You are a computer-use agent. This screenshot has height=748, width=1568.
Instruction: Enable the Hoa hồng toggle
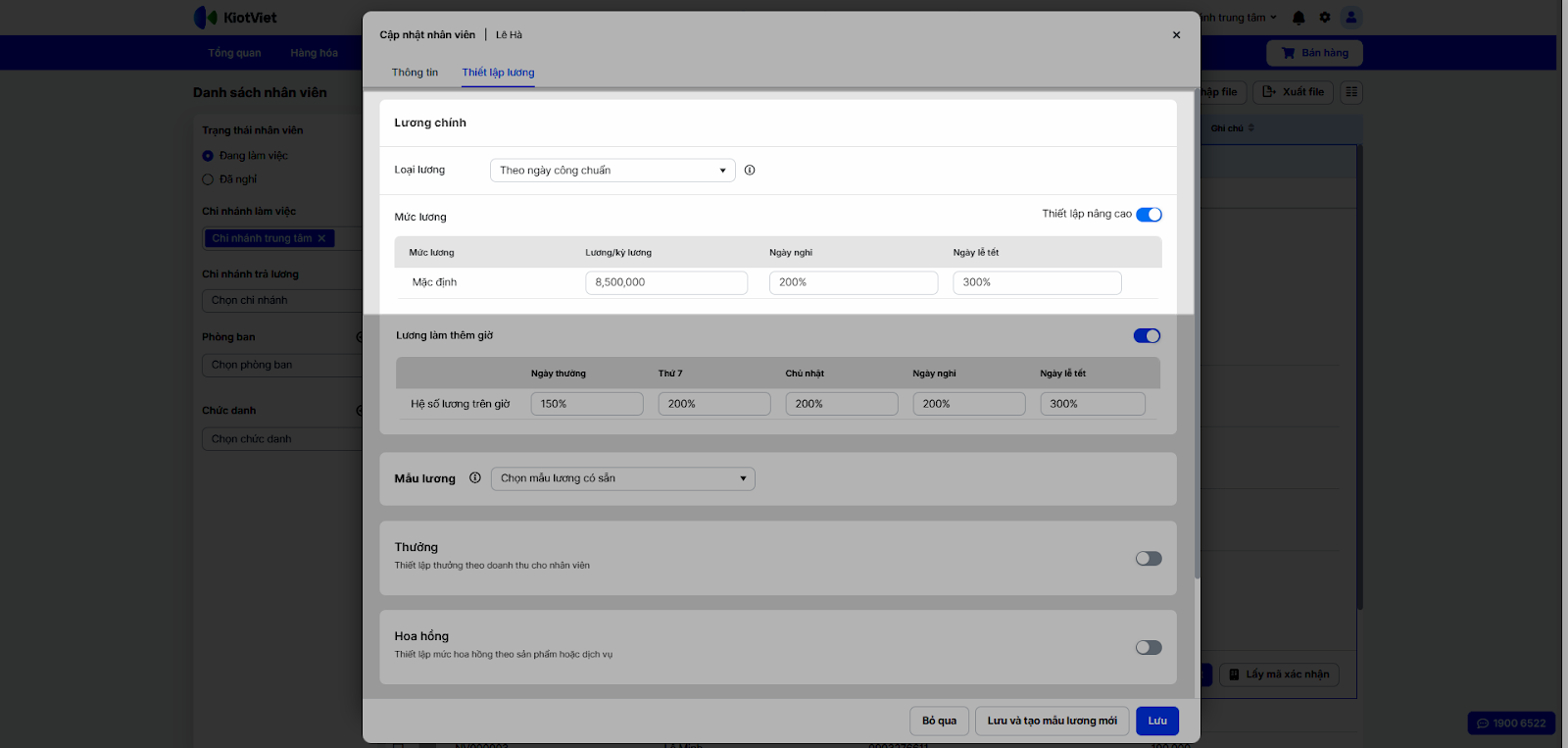point(1149,648)
